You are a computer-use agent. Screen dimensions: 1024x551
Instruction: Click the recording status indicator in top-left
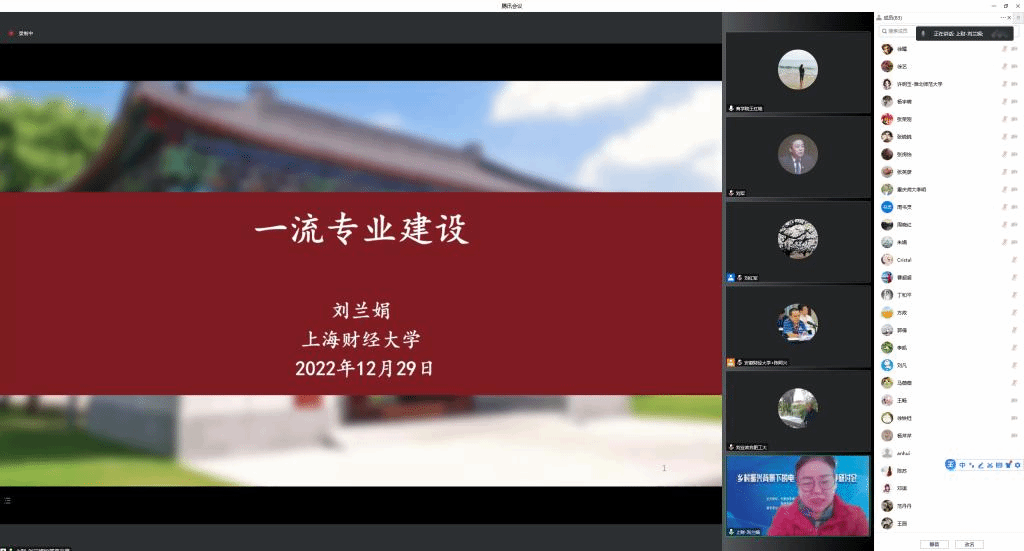tap(22, 33)
